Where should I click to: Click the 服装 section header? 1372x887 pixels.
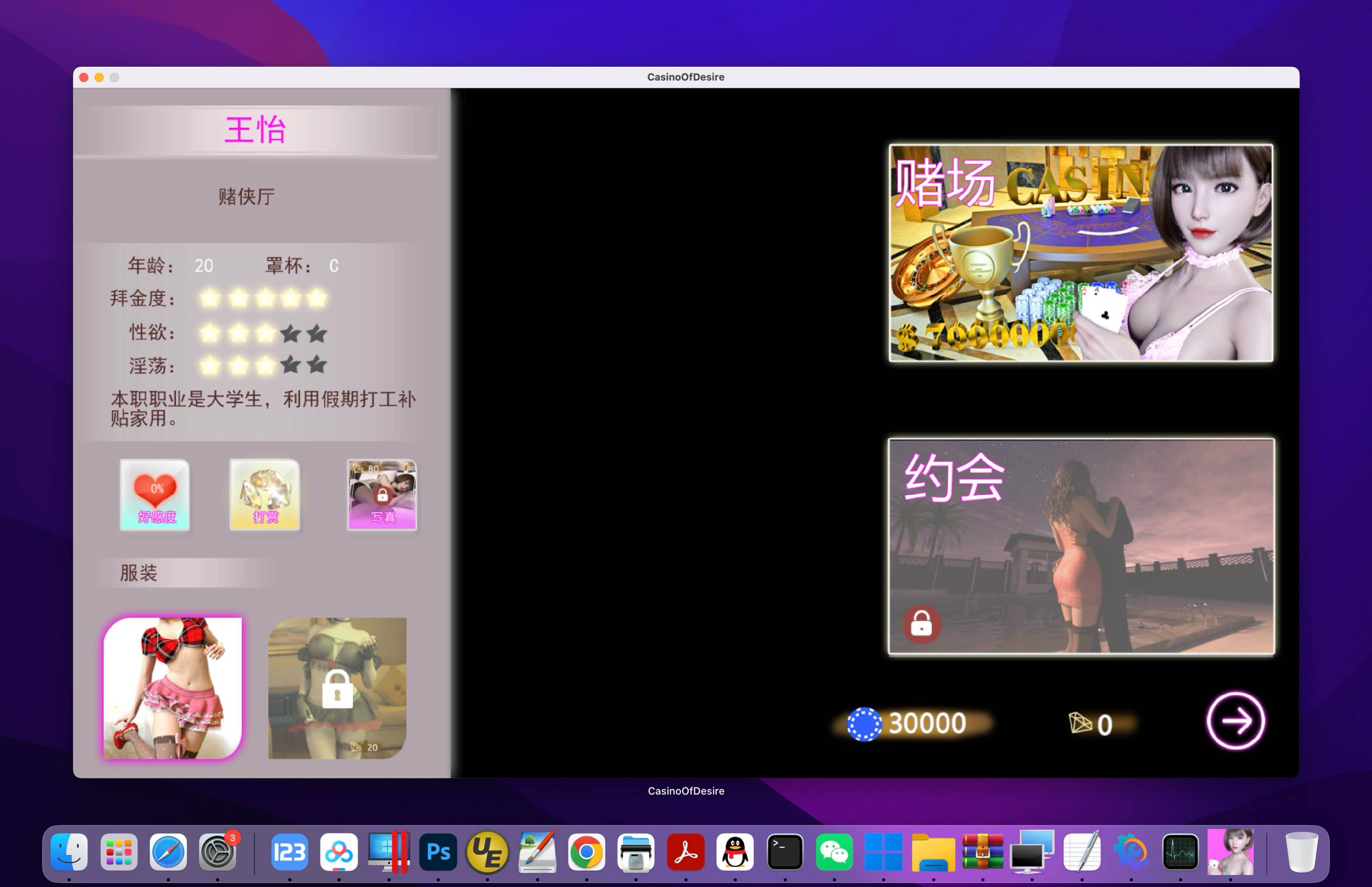(x=138, y=573)
